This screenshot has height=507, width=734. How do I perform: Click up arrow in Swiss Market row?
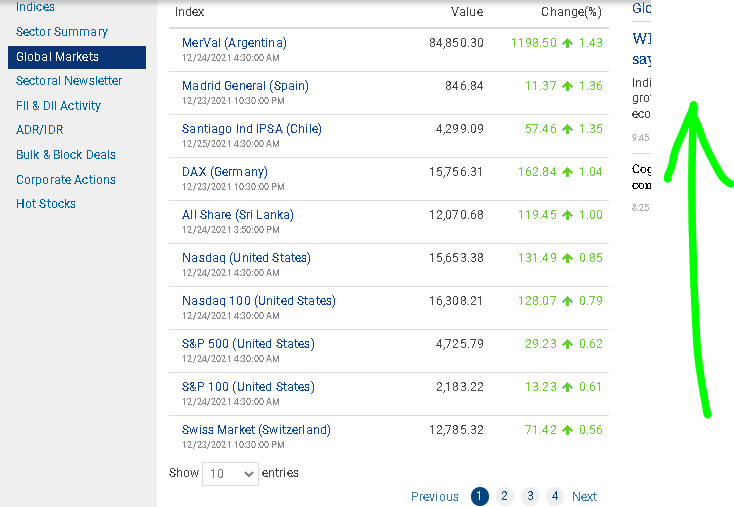(567, 431)
